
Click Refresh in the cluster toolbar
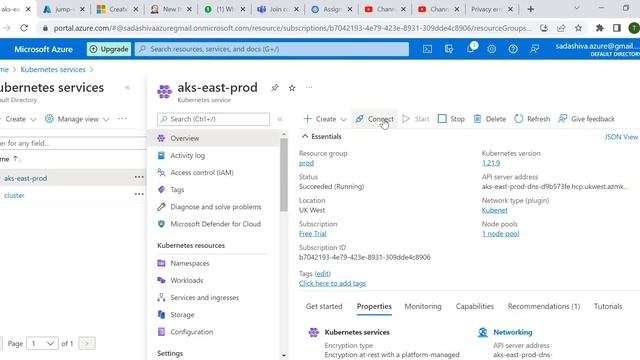532,119
